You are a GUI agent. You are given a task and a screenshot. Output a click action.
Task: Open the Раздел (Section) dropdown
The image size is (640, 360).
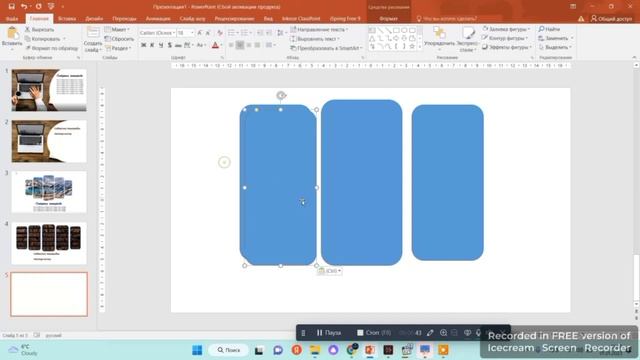point(118,48)
